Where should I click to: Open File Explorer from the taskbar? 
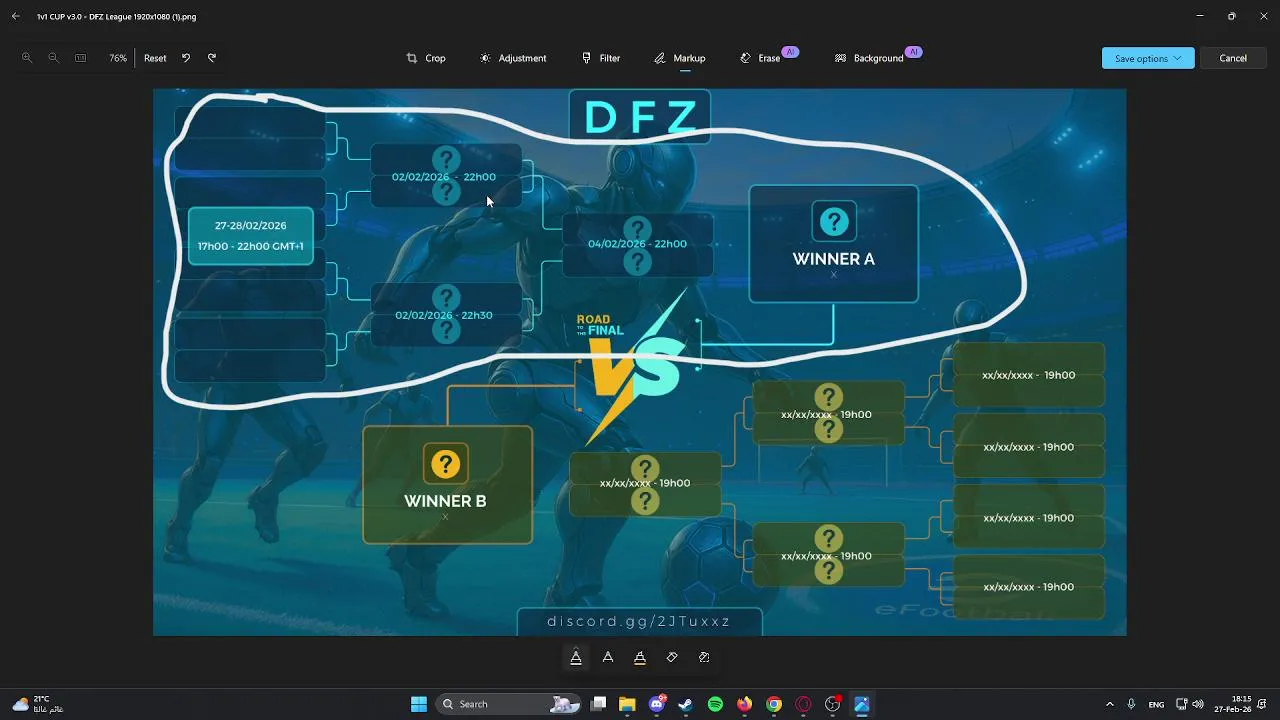coord(627,704)
